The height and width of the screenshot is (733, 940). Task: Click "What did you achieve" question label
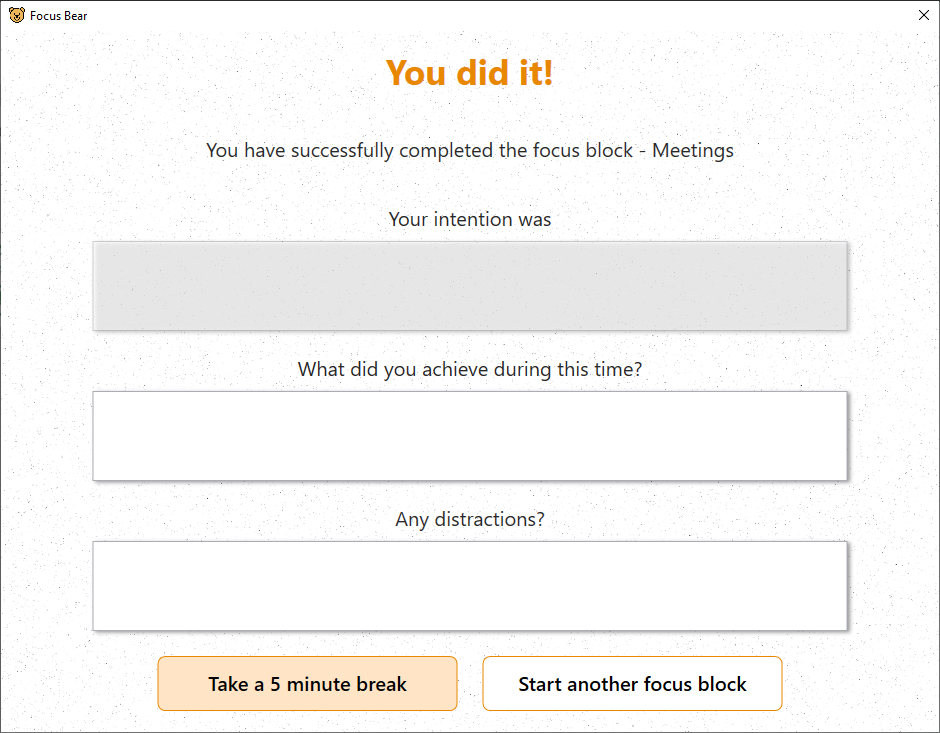469,369
